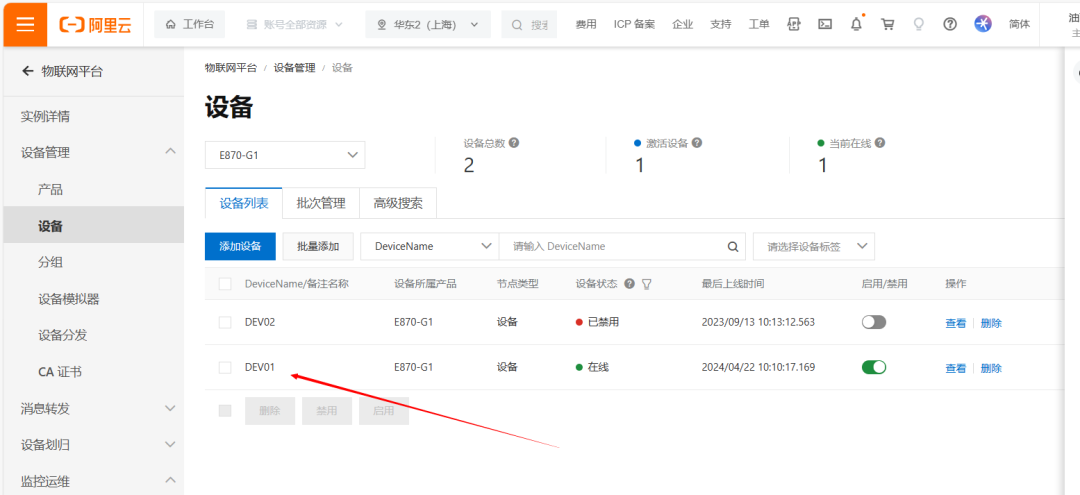Click 设备管理 breadcrumb link
1080x495 pixels.
pyautogui.click(x=295, y=67)
